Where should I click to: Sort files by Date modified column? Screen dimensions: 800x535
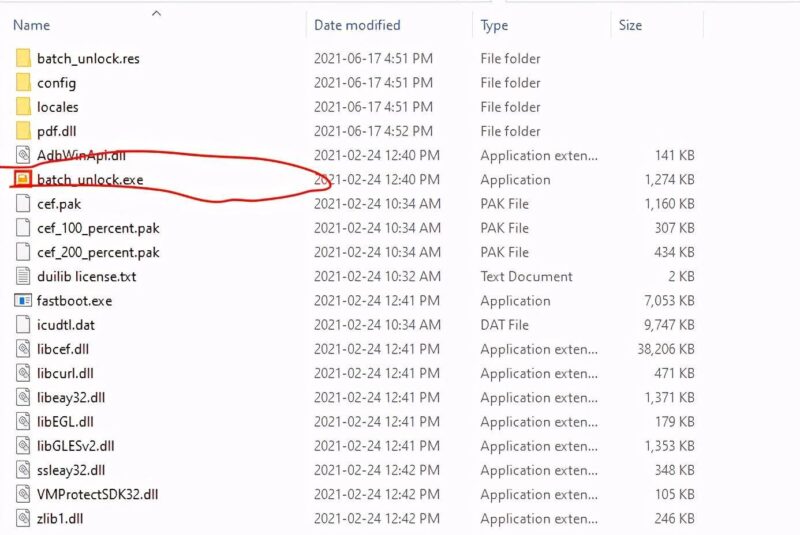[x=357, y=25]
